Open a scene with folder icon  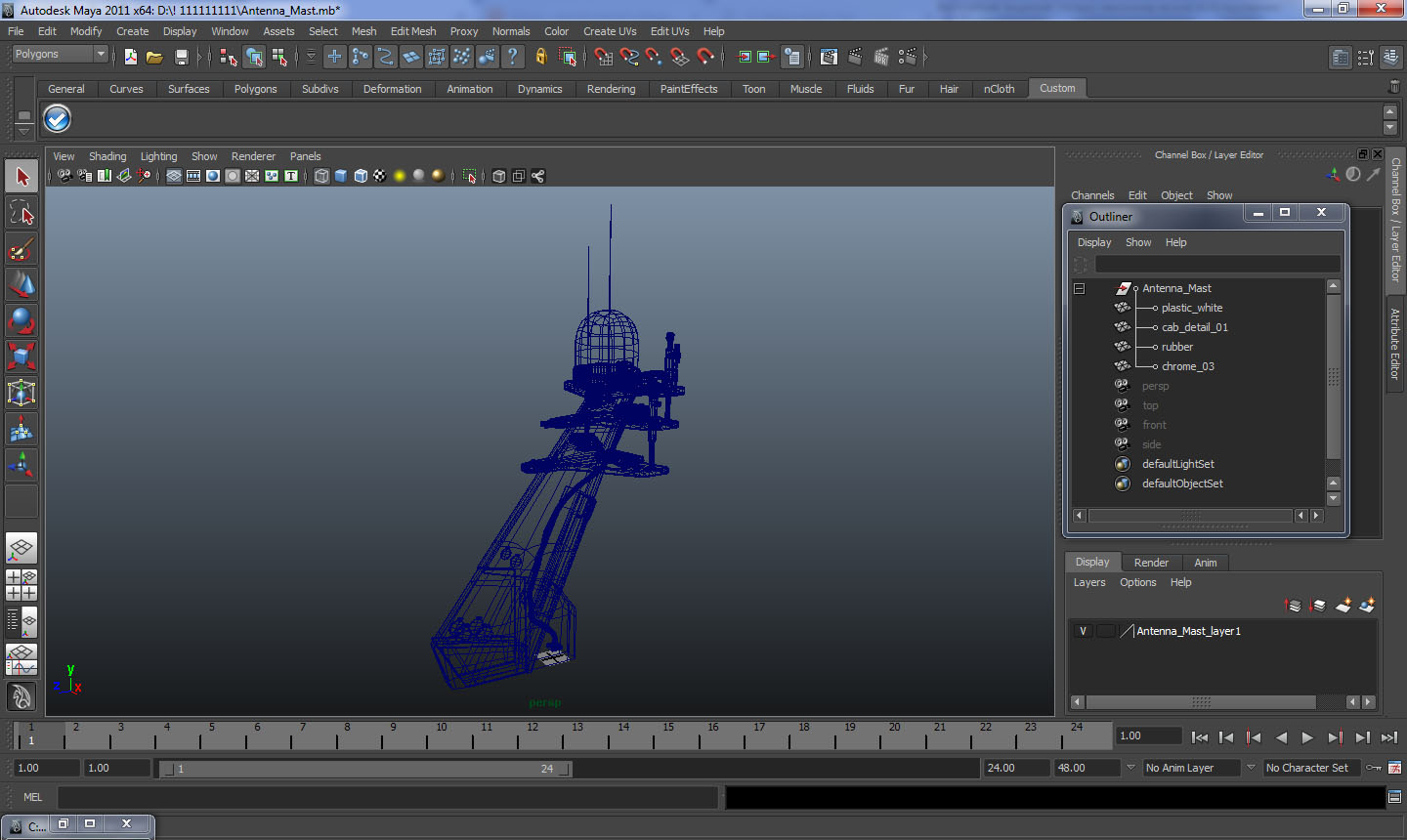coord(154,57)
